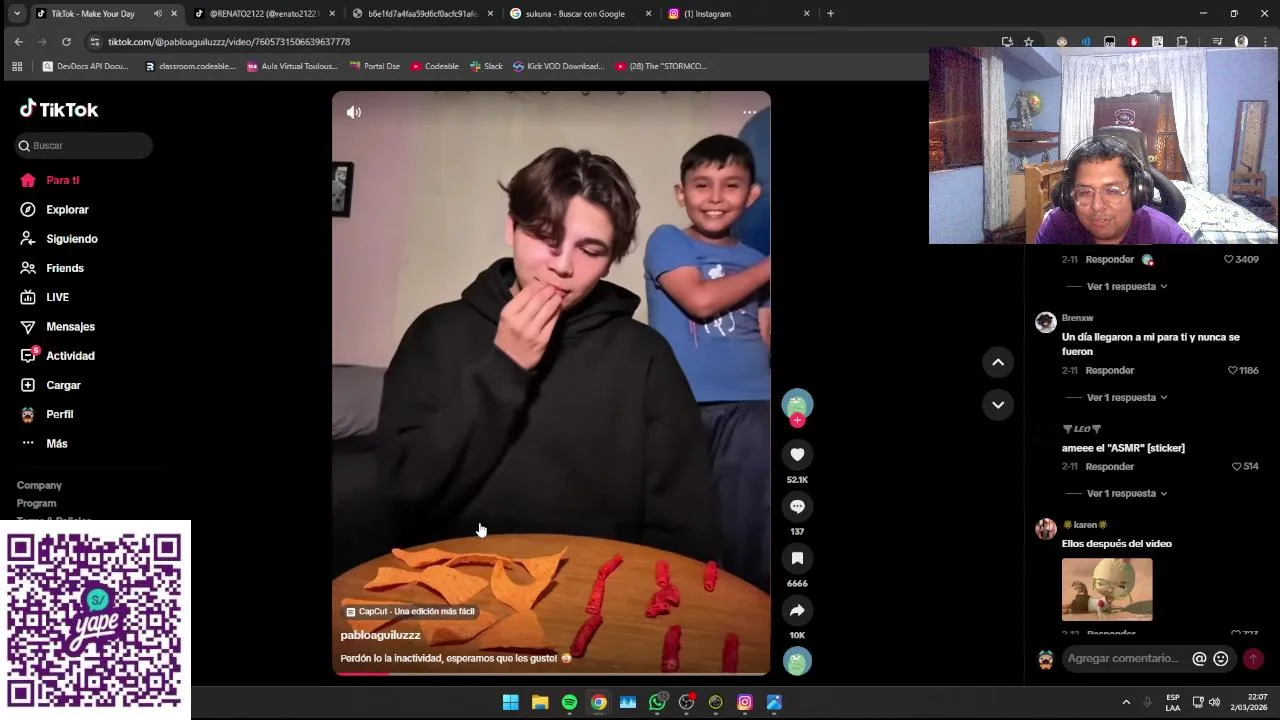The width and height of the screenshot is (1280, 720).
Task: Mute the video with the speaker icon
Action: coord(354,112)
